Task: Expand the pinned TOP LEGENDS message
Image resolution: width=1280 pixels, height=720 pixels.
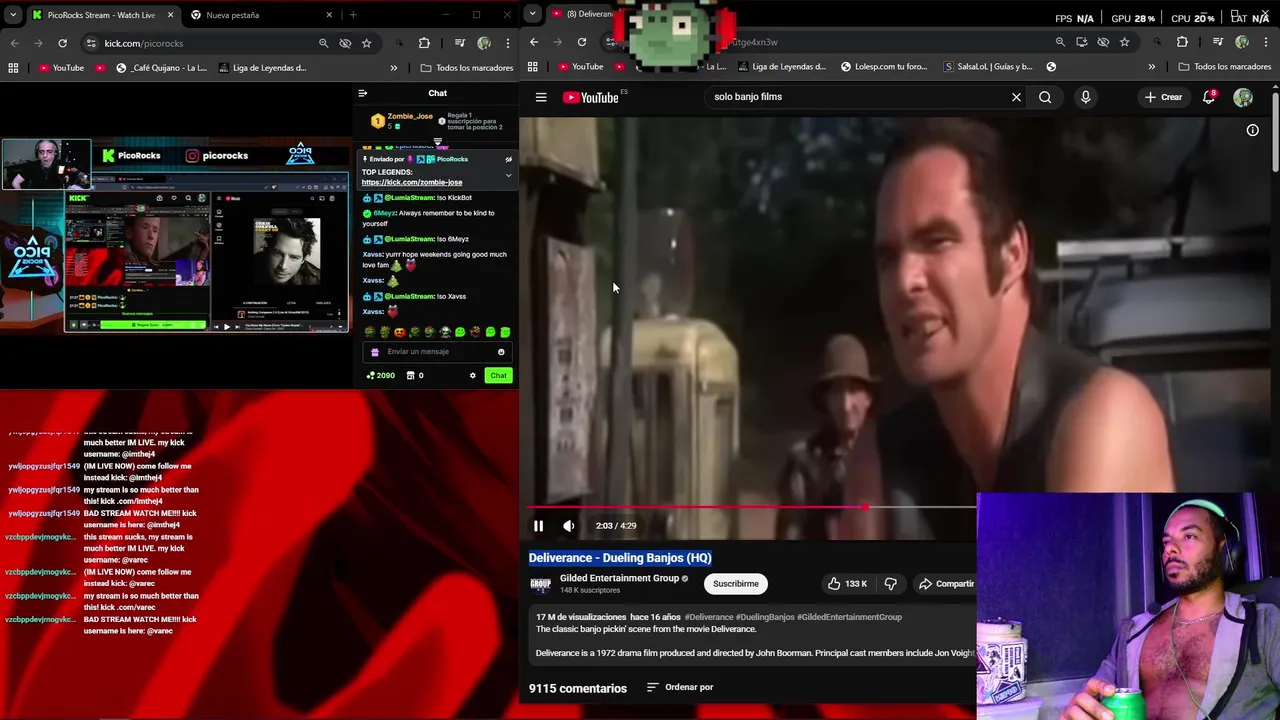Action: pos(508,175)
